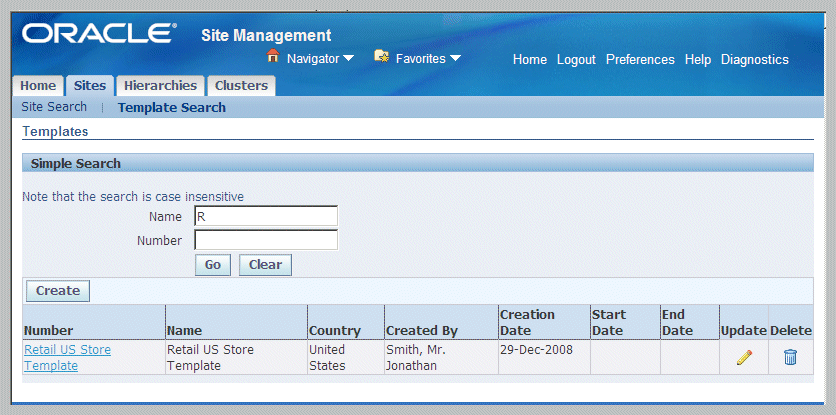Click the Site Management title
This screenshot has height=415, width=836.
pyautogui.click(x=266, y=36)
